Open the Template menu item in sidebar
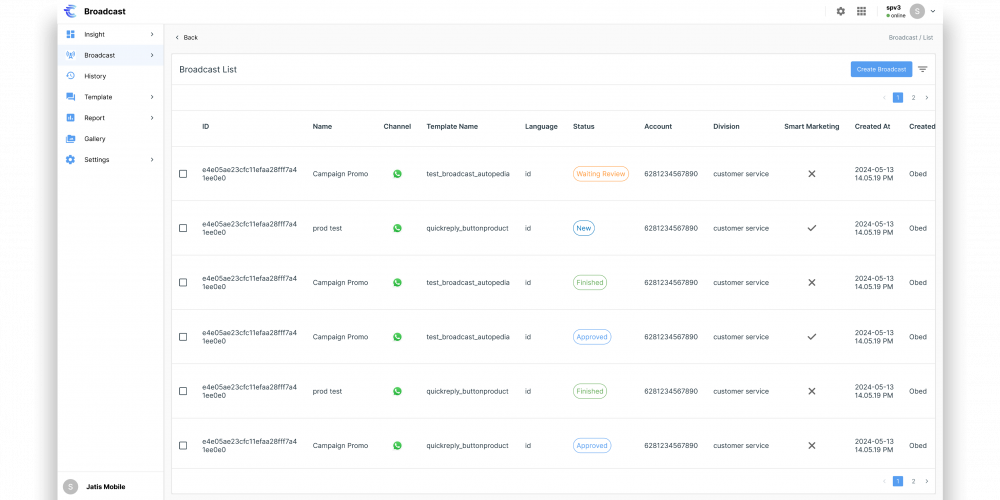The width and height of the screenshot is (1000, 500). tap(98, 97)
